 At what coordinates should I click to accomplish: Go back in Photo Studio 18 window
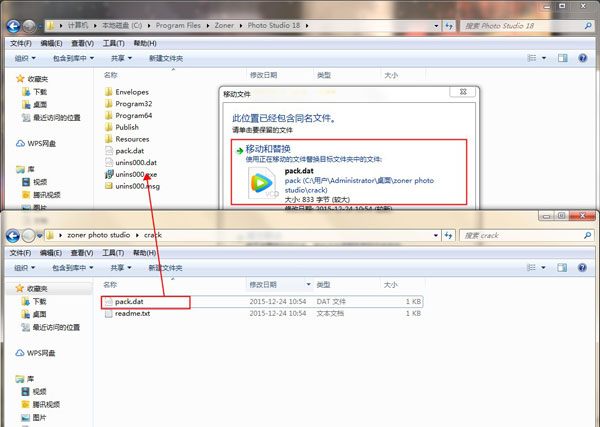pos(13,26)
